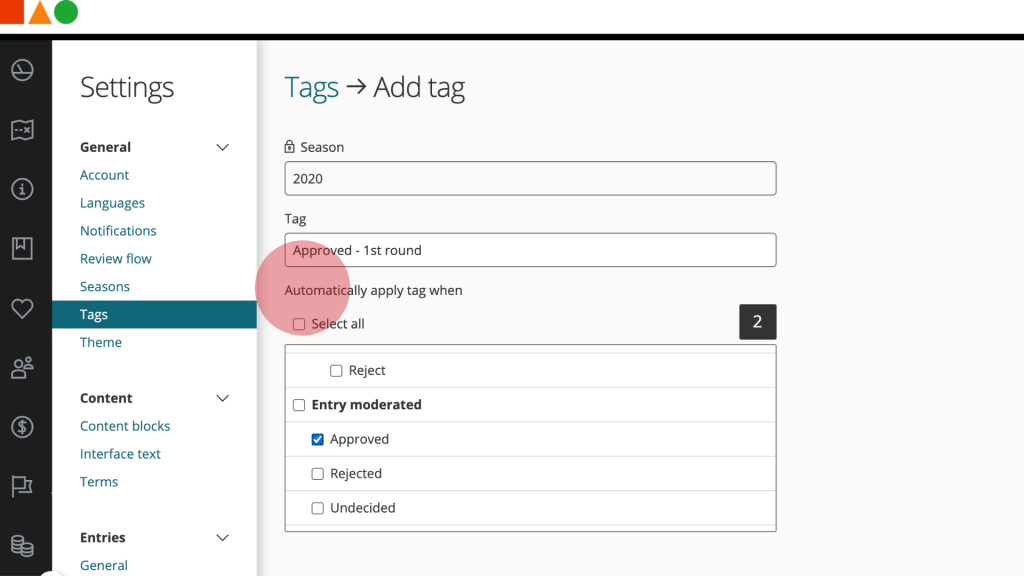The image size is (1024, 576).
Task: Collapse the Entries settings section
Action: (222, 537)
